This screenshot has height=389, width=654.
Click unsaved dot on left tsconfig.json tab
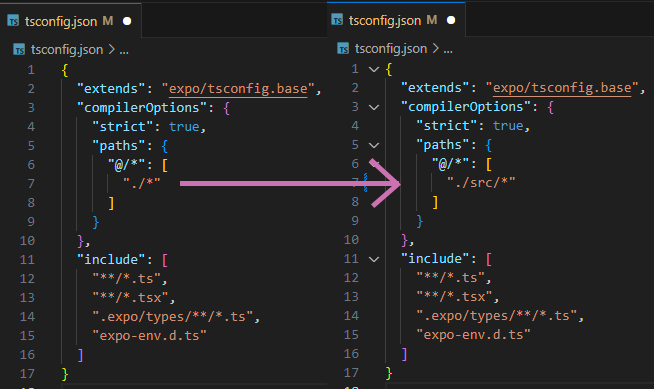[127, 21]
